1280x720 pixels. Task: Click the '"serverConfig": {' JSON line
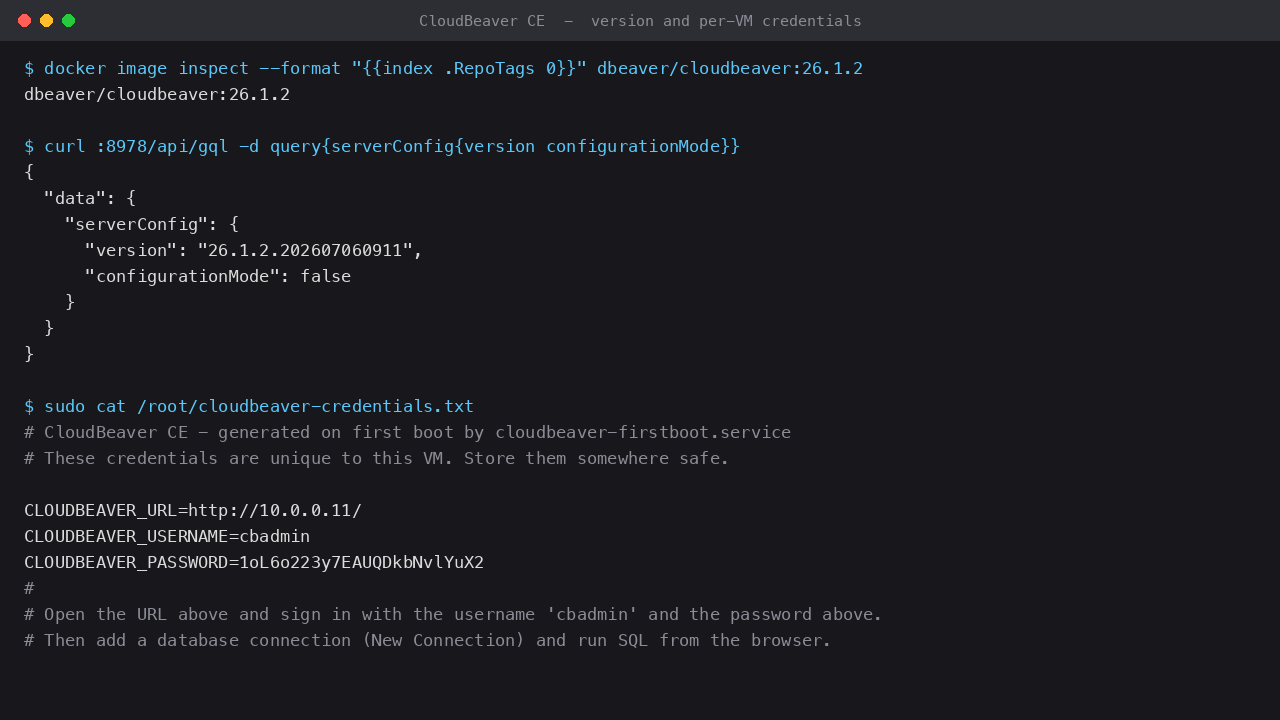click(x=152, y=224)
